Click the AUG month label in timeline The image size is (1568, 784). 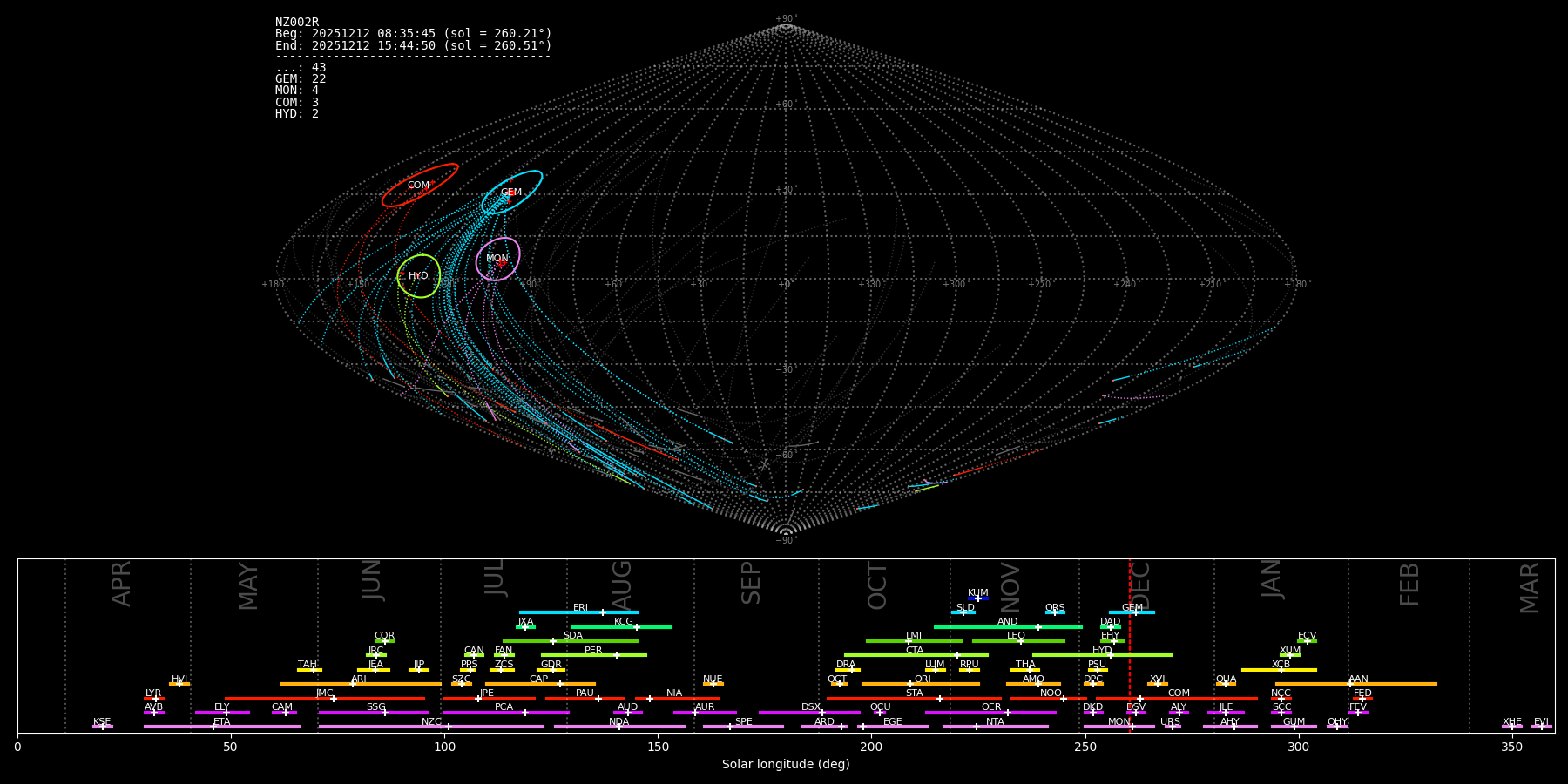[622, 585]
